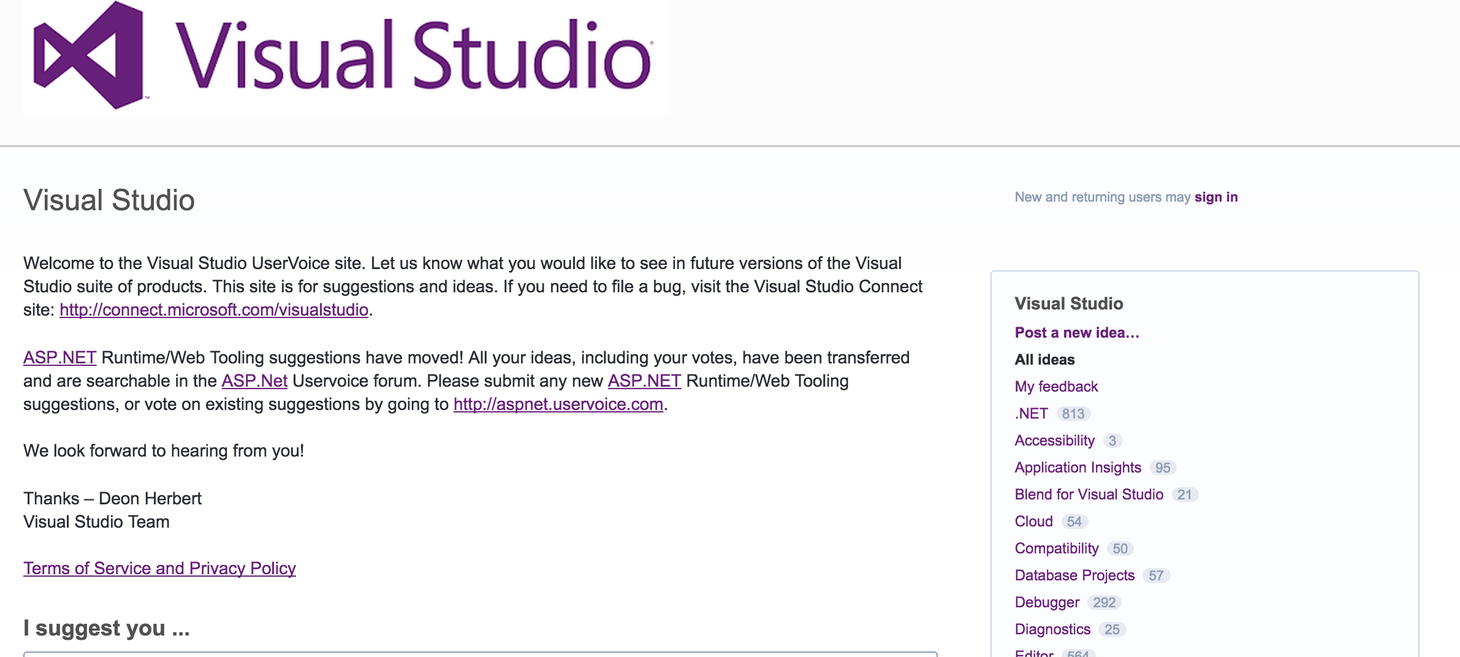1460x657 pixels.
Task: Select the Compatibility category
Action: (x=1056, y=548)
